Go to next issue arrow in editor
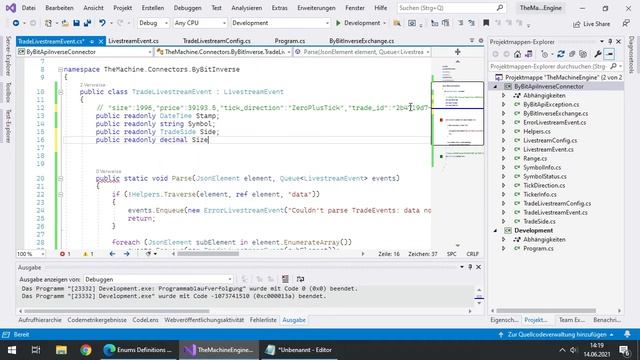 click(127, 254)
